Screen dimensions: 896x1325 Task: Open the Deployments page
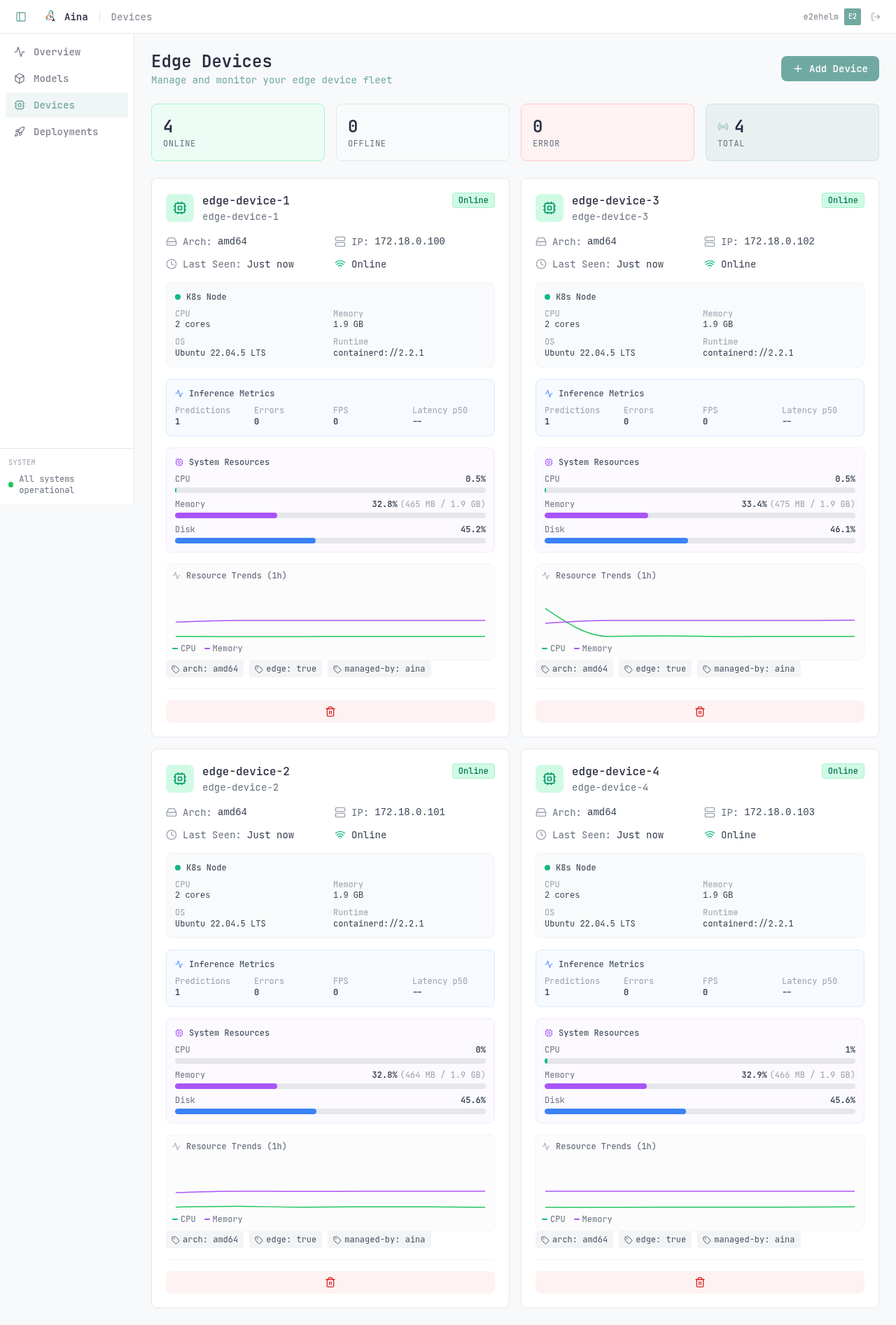point(67,132)
